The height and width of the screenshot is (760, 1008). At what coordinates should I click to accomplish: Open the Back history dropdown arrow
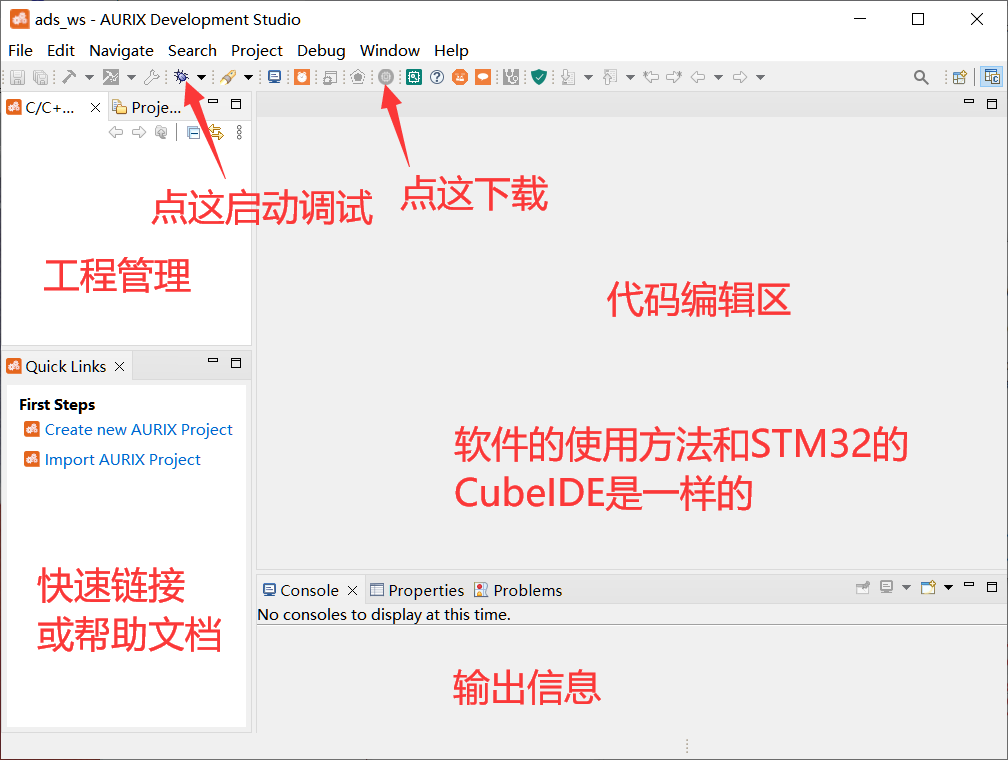719,77
